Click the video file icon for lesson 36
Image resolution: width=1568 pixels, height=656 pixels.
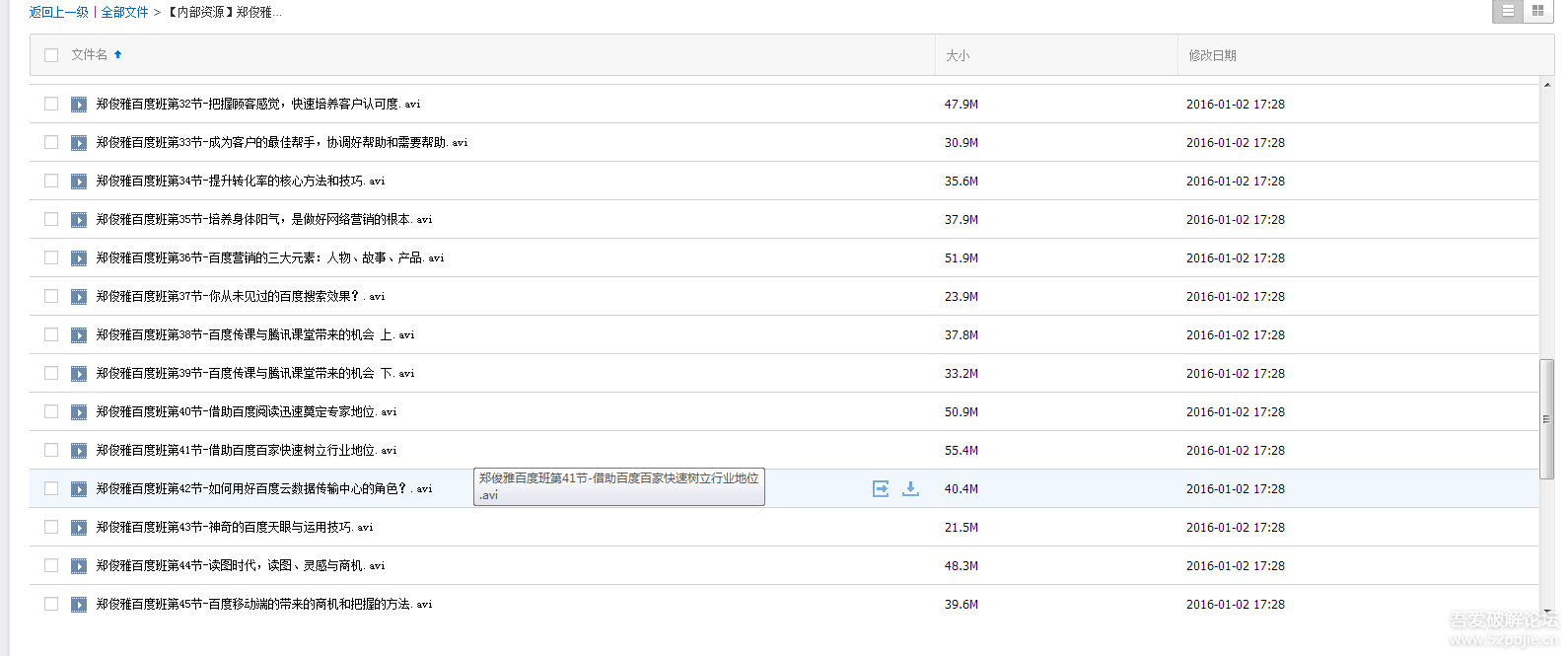coord(79,258)
